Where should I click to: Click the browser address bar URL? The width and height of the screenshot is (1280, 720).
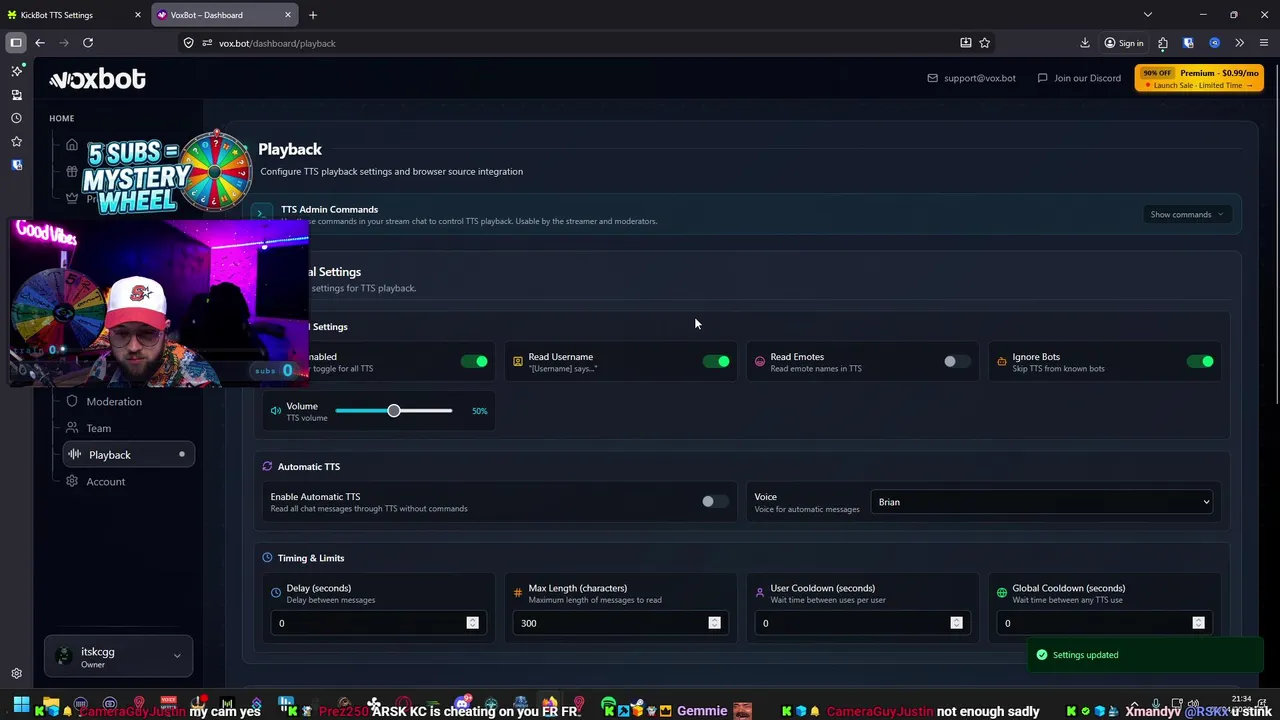[277, 43]
